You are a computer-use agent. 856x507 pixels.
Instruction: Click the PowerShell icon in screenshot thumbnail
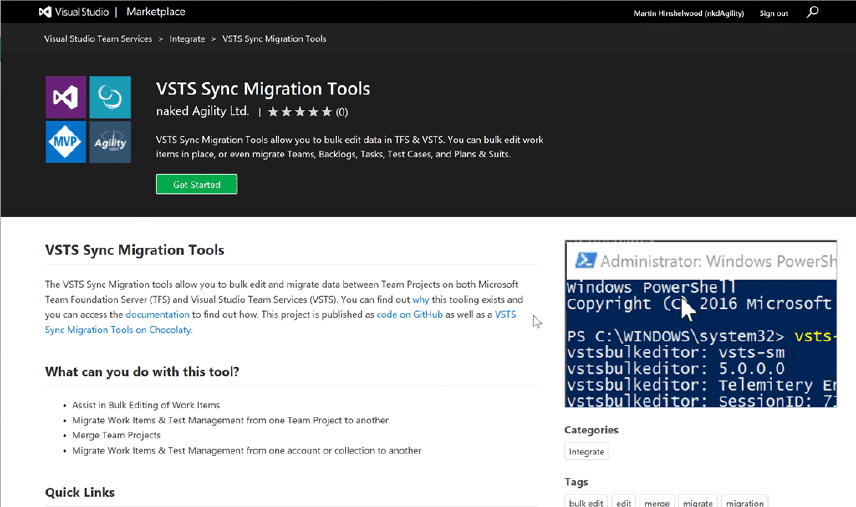[x=586, y=260]
